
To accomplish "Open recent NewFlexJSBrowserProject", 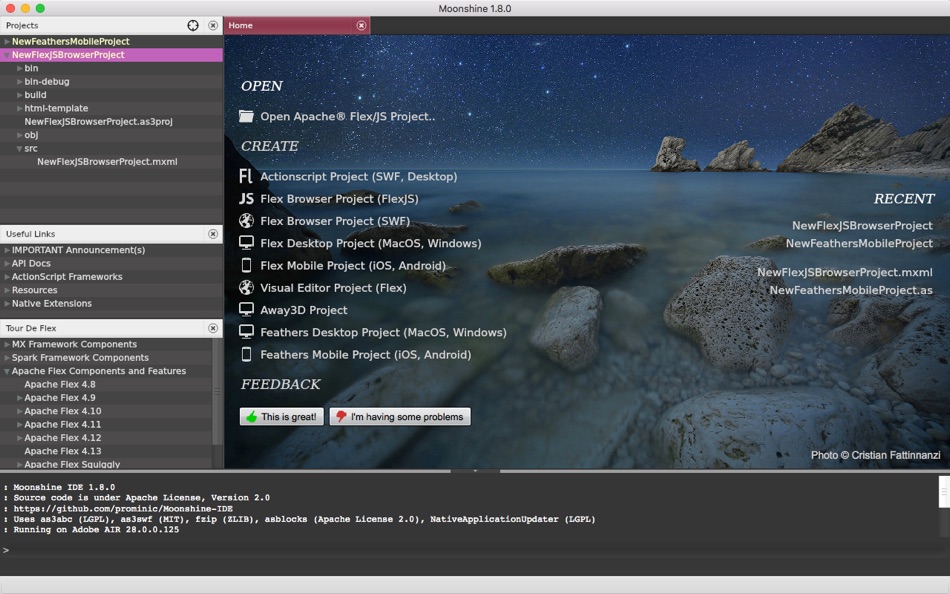I will click(x=862, y=225).
